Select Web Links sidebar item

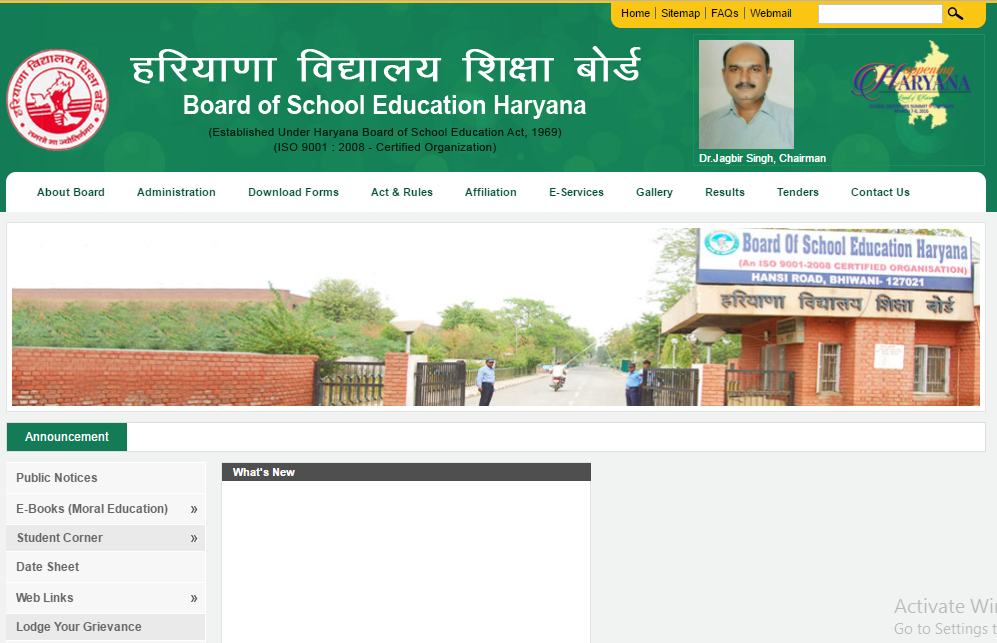(106, 598)
